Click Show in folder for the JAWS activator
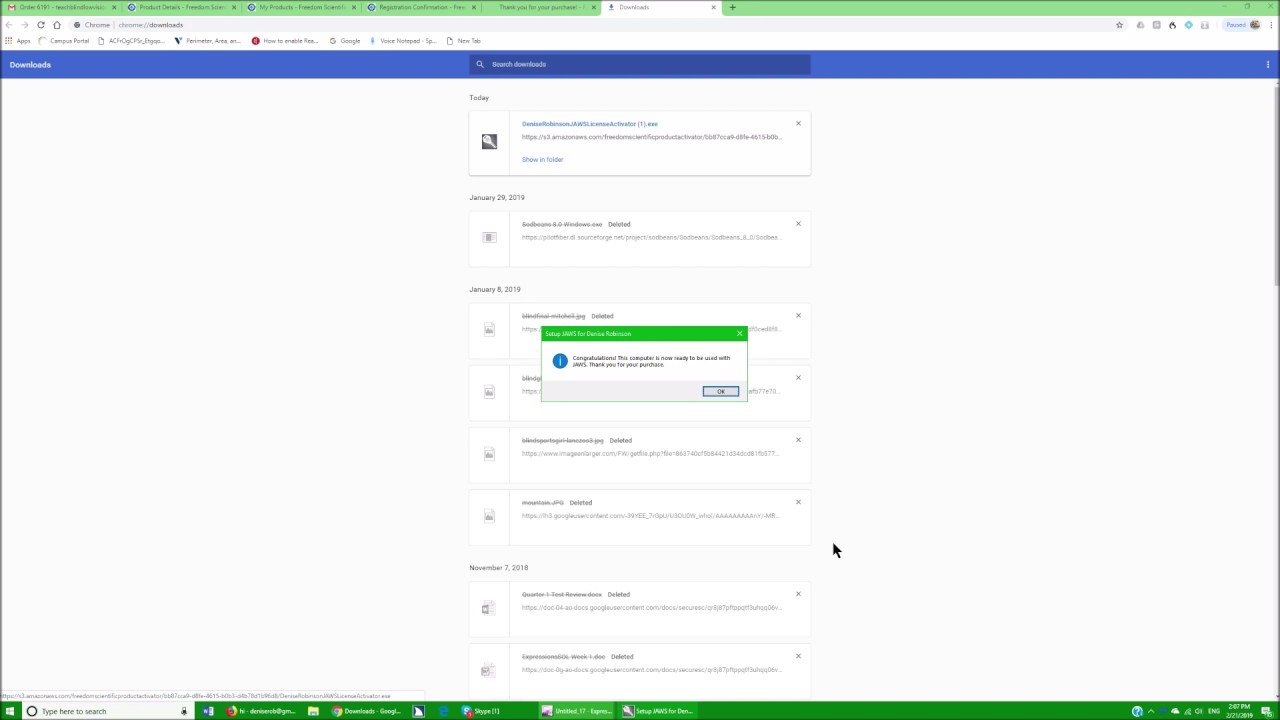Viewport: 1280px width, 720px height. 542,160
